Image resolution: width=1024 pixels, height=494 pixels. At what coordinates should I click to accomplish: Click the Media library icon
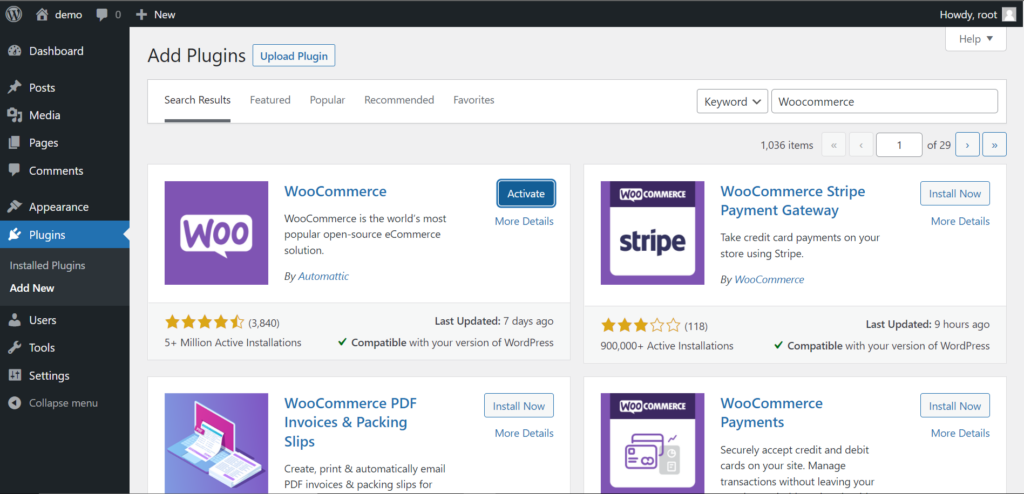(14, 115)
